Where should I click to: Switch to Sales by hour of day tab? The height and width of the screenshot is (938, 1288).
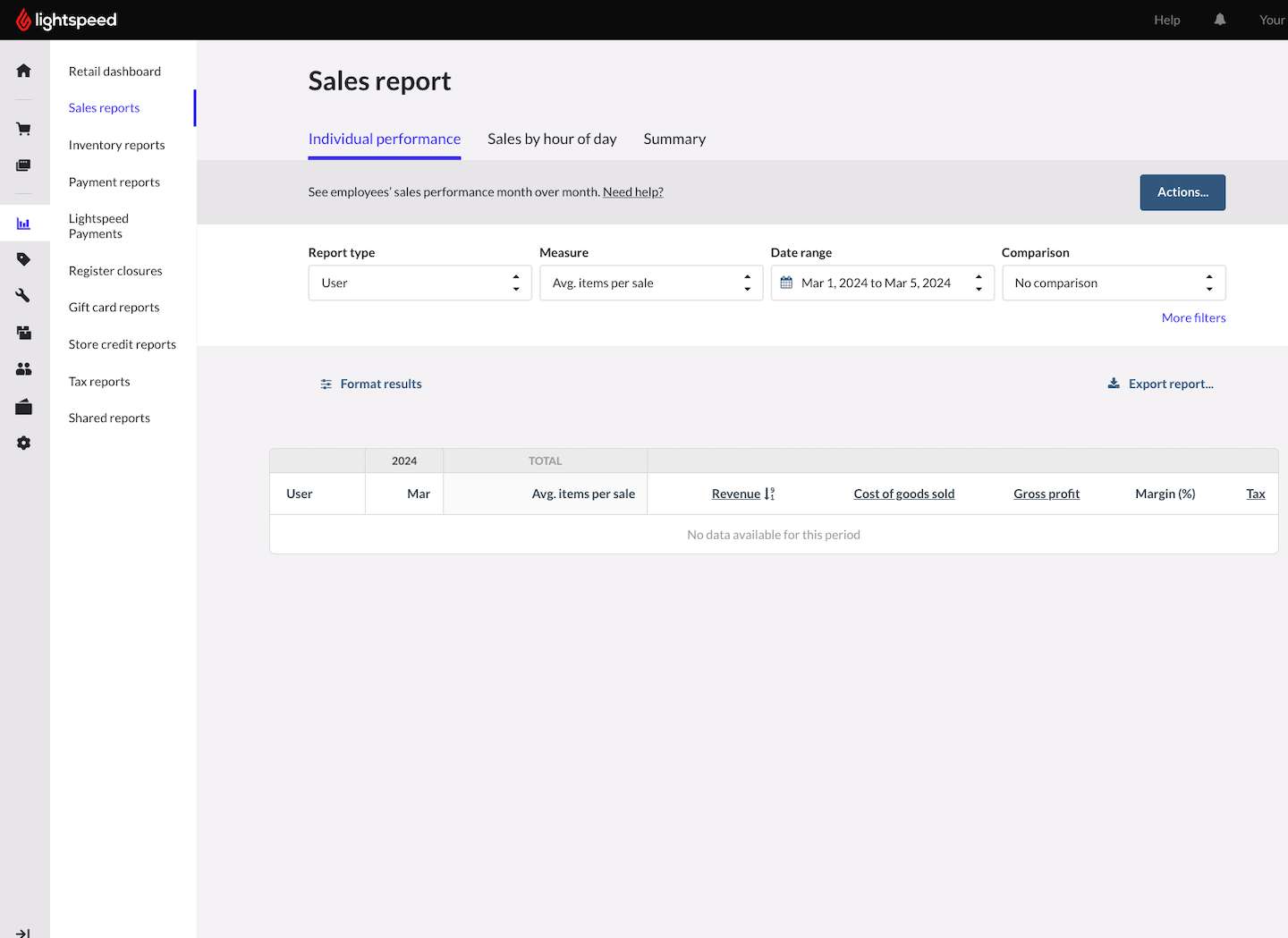552,139
